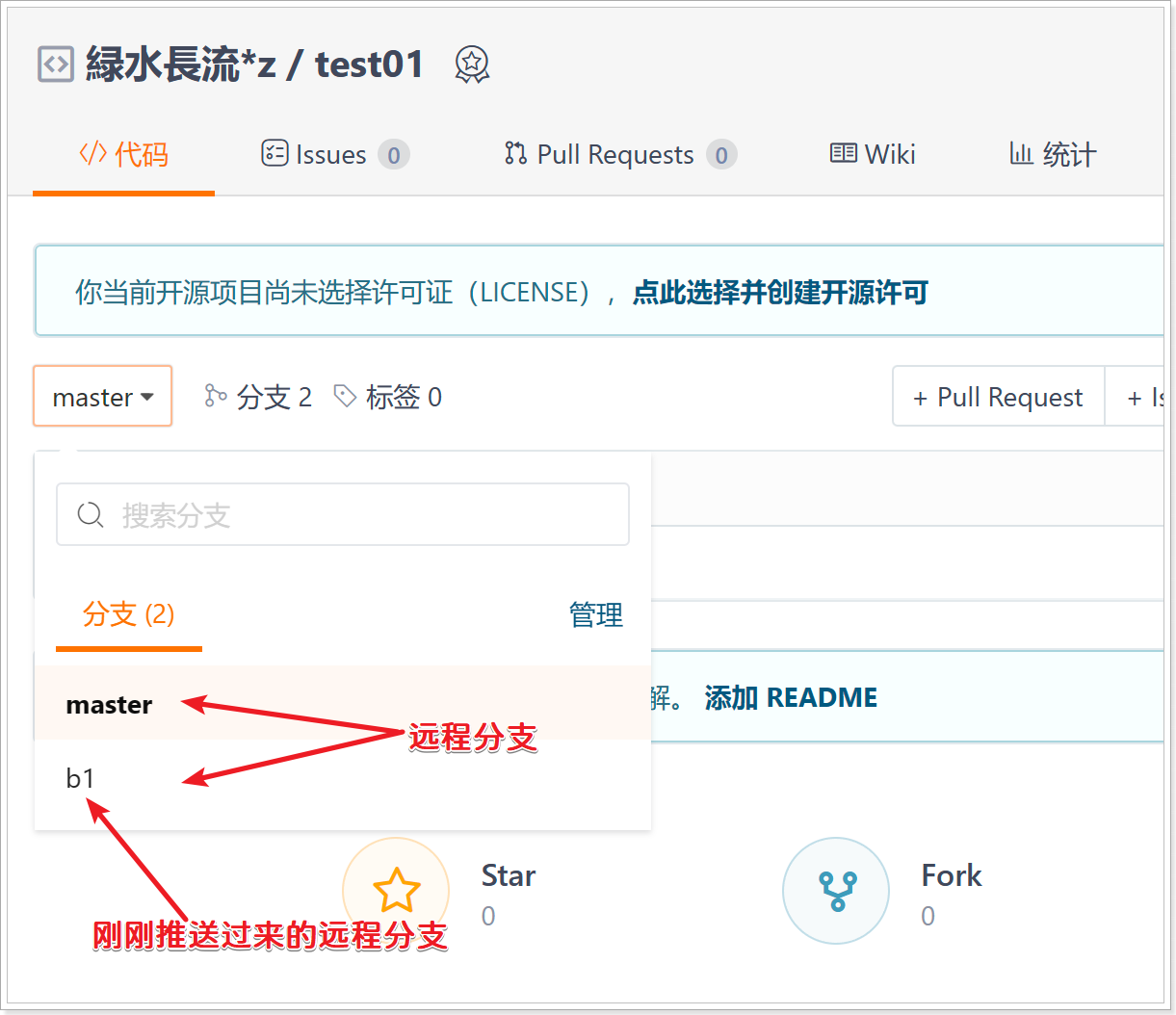Click the magnifier icon in branch search
Screen dimensions: 1176x1015
(x=91, y=515)
